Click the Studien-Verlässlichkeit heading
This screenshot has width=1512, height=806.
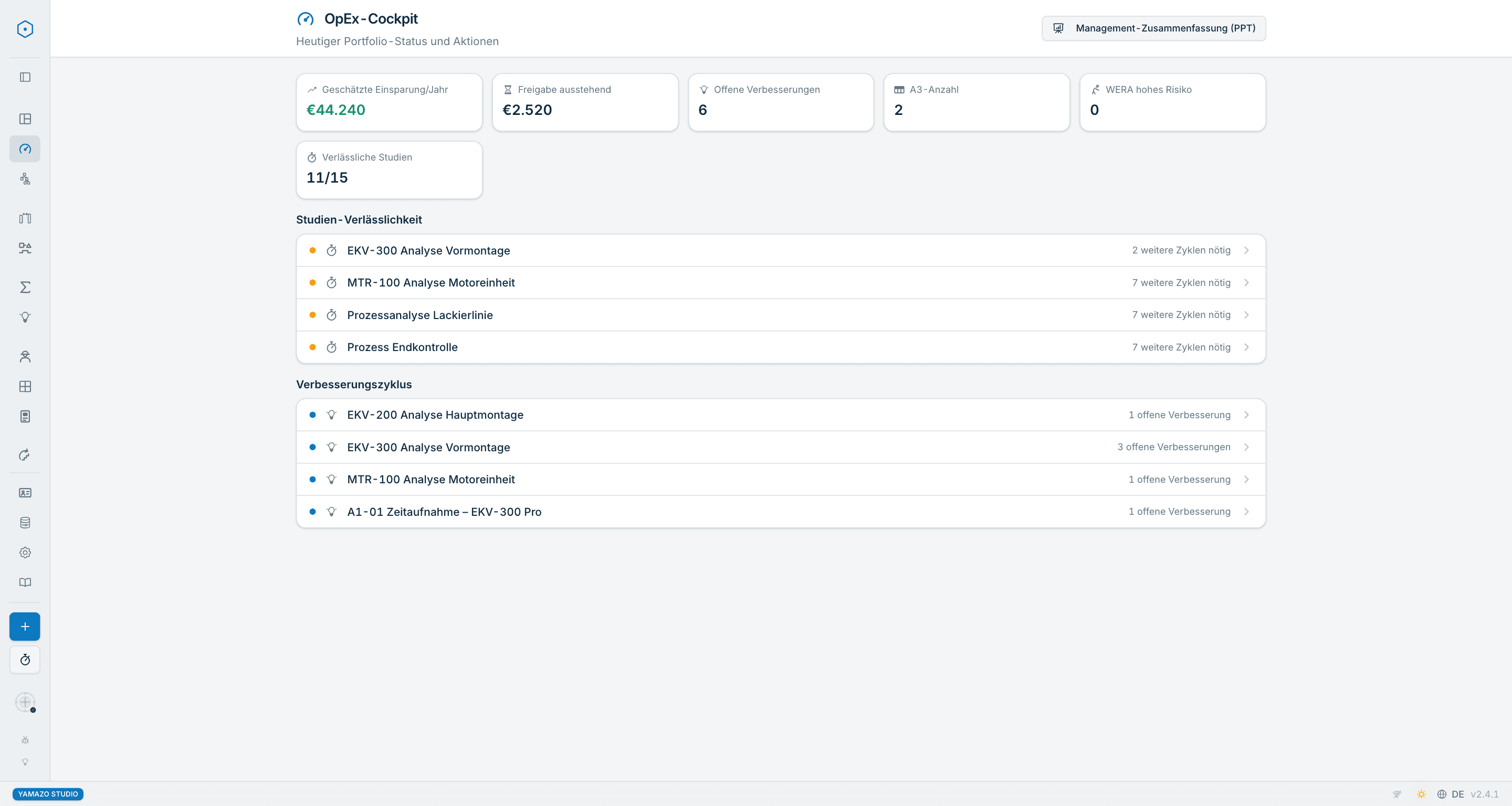359,219
